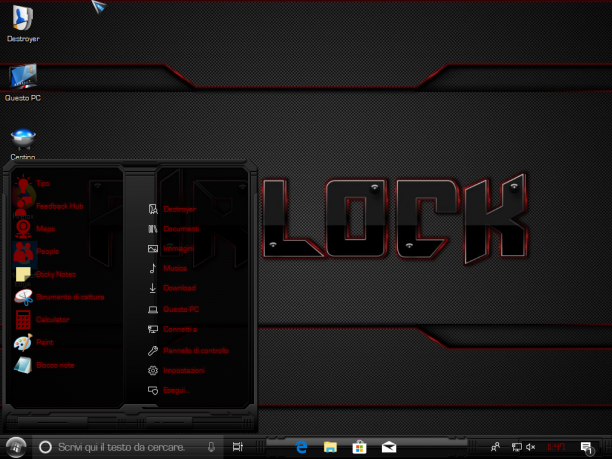Open the Documenti folder link

(x=174, y=229)
